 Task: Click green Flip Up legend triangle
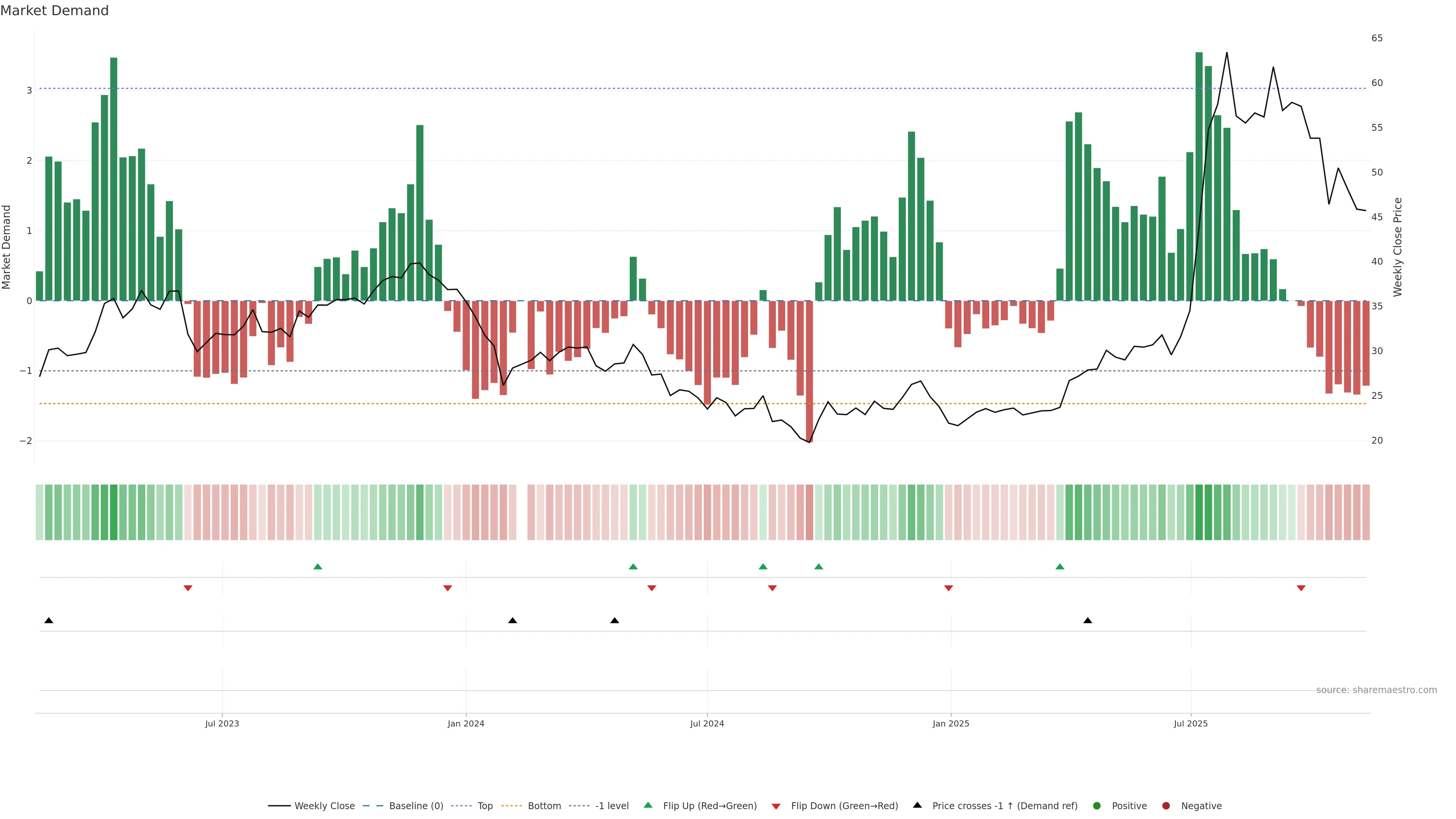tap(648, 805)
